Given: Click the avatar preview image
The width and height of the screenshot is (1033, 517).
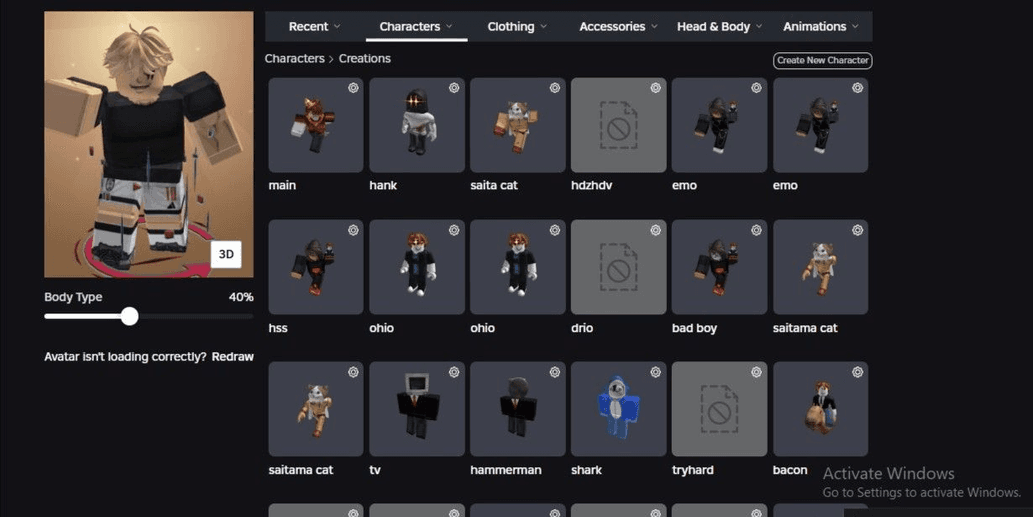Looking at the screenshot, I should [x=149, y=144].
